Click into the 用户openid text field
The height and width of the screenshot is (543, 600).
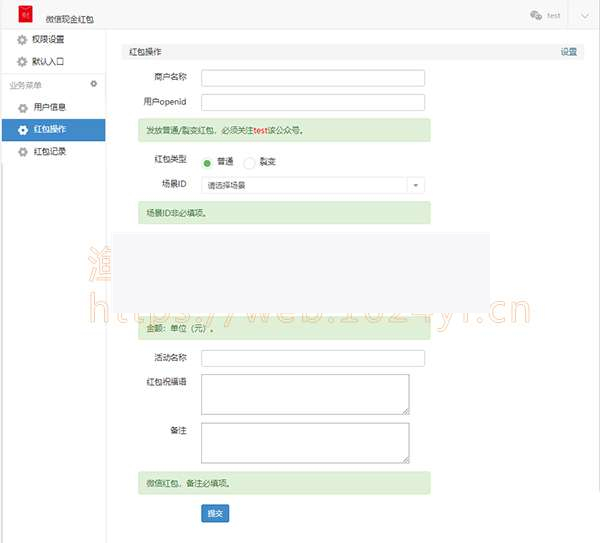pos(313,102)
